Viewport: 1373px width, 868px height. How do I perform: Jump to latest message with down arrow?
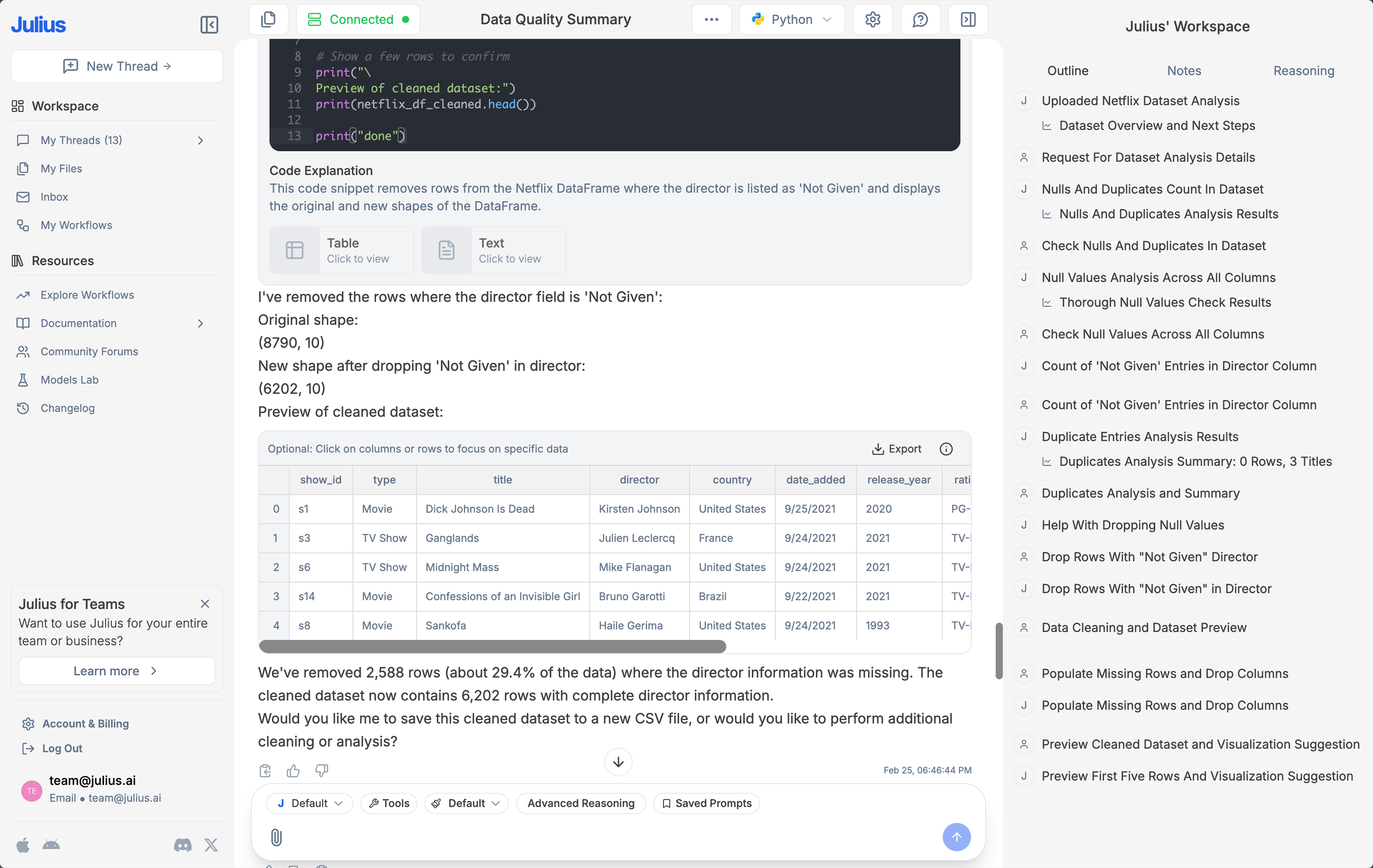(x=617, y=762)
